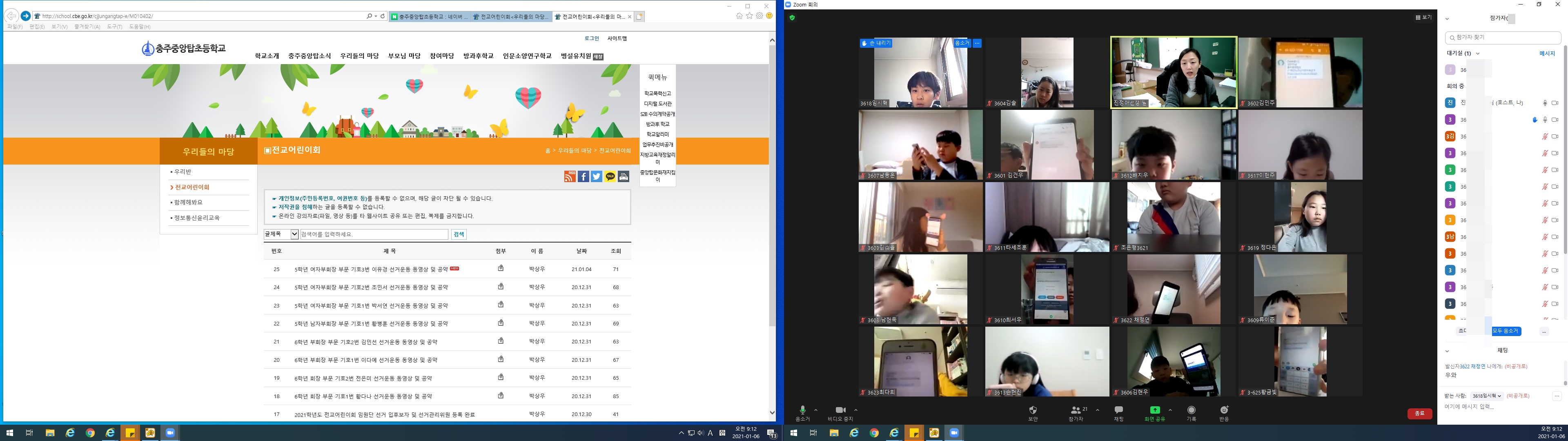Click 음소거 on the 3618 video tile
This screenshot has height=441, width=1568.
point(962,43)
